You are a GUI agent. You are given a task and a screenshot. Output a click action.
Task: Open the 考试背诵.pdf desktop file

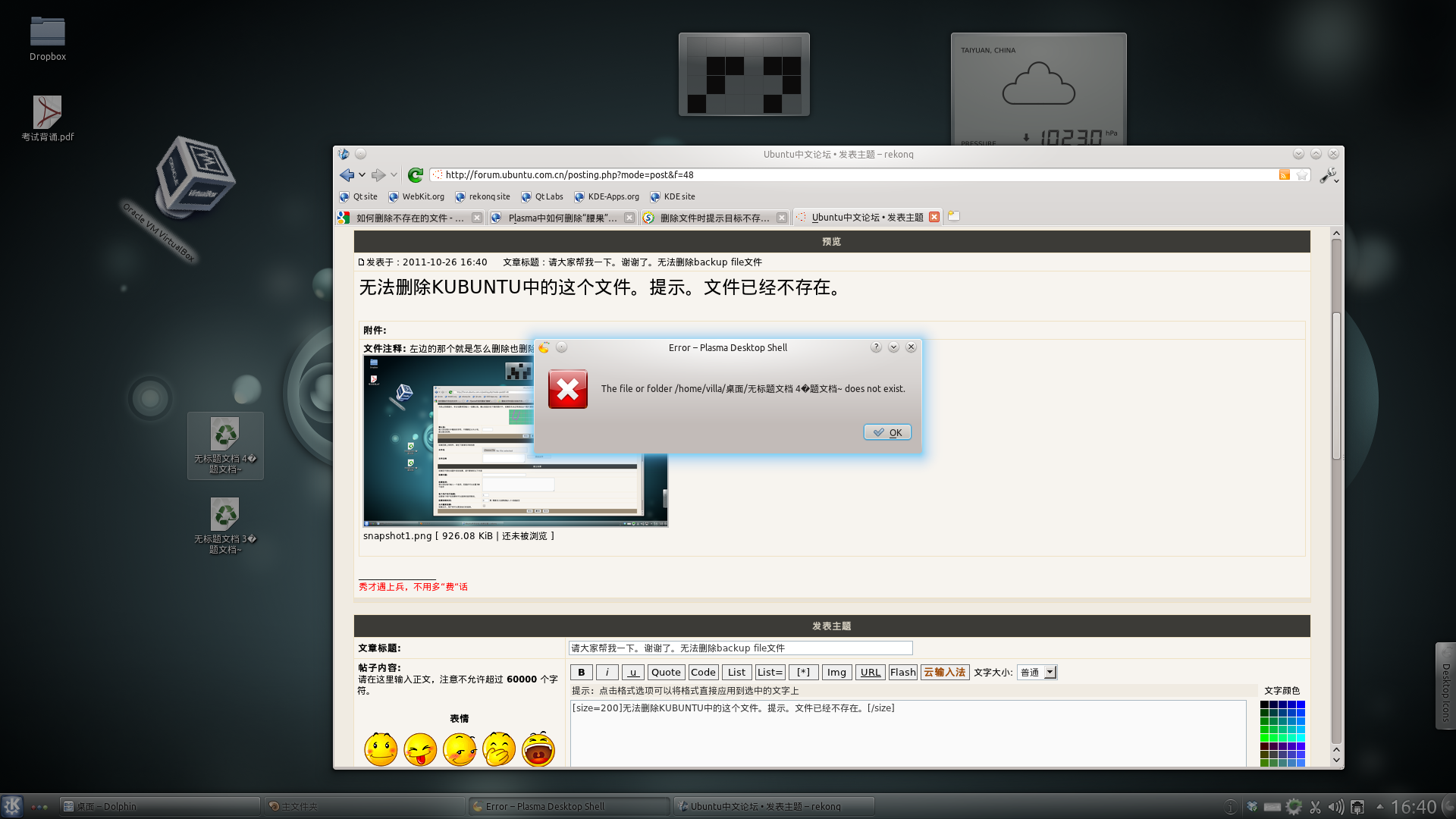[48, 118]
